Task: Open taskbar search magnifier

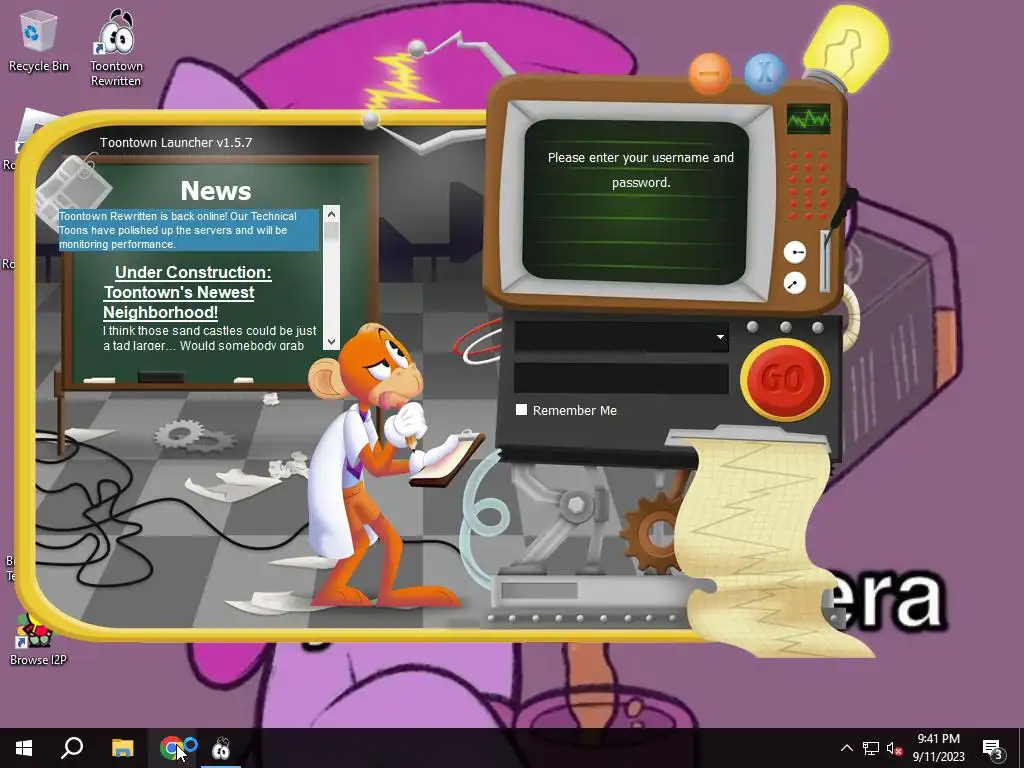Action: coord(72,748)
